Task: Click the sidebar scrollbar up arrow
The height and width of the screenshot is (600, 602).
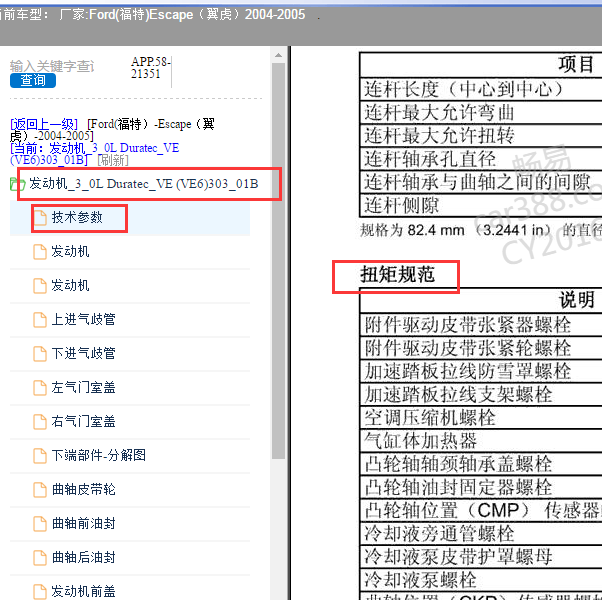Action: 278,55
